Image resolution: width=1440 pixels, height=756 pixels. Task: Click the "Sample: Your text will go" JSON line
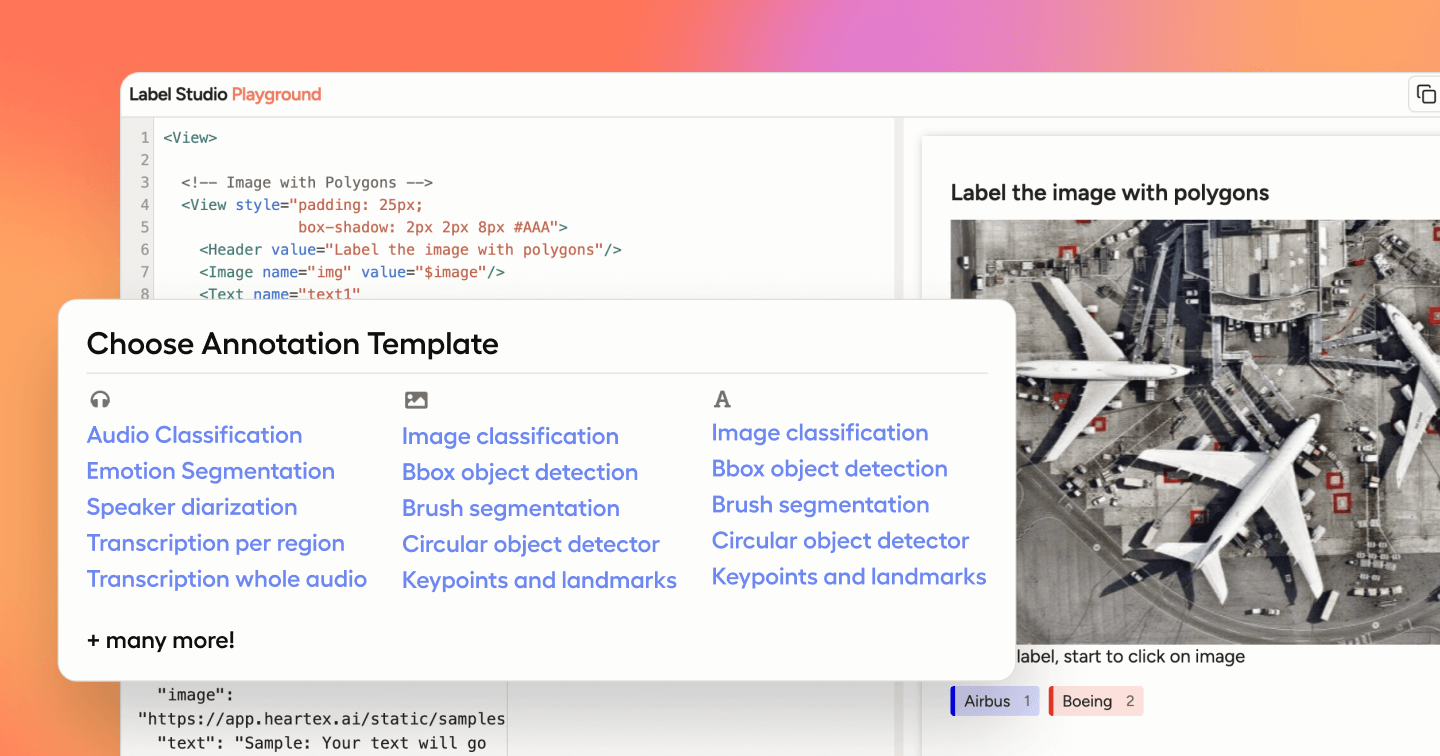tap(322, 743)
